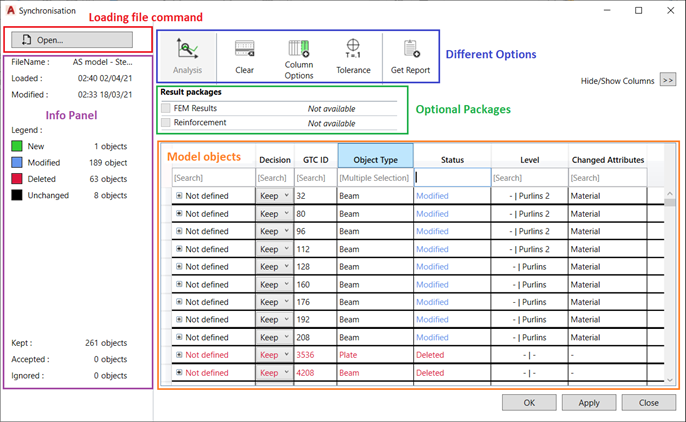Click the Hide/Show Columns arrow button
The image size is (686, 422).
click(x=668, y=79)
